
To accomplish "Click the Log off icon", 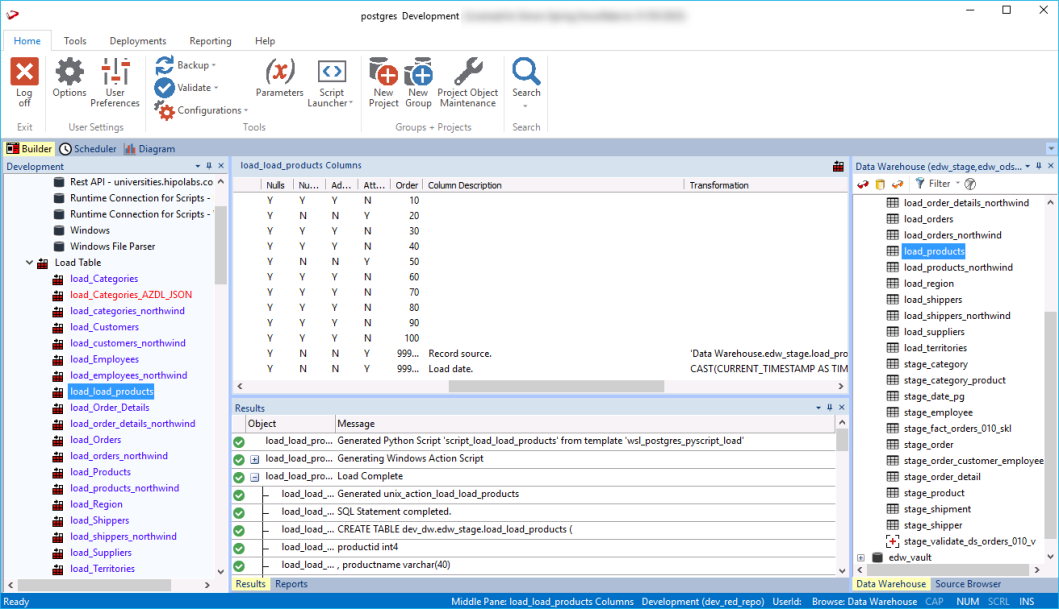I will click(x=24, y=73).
